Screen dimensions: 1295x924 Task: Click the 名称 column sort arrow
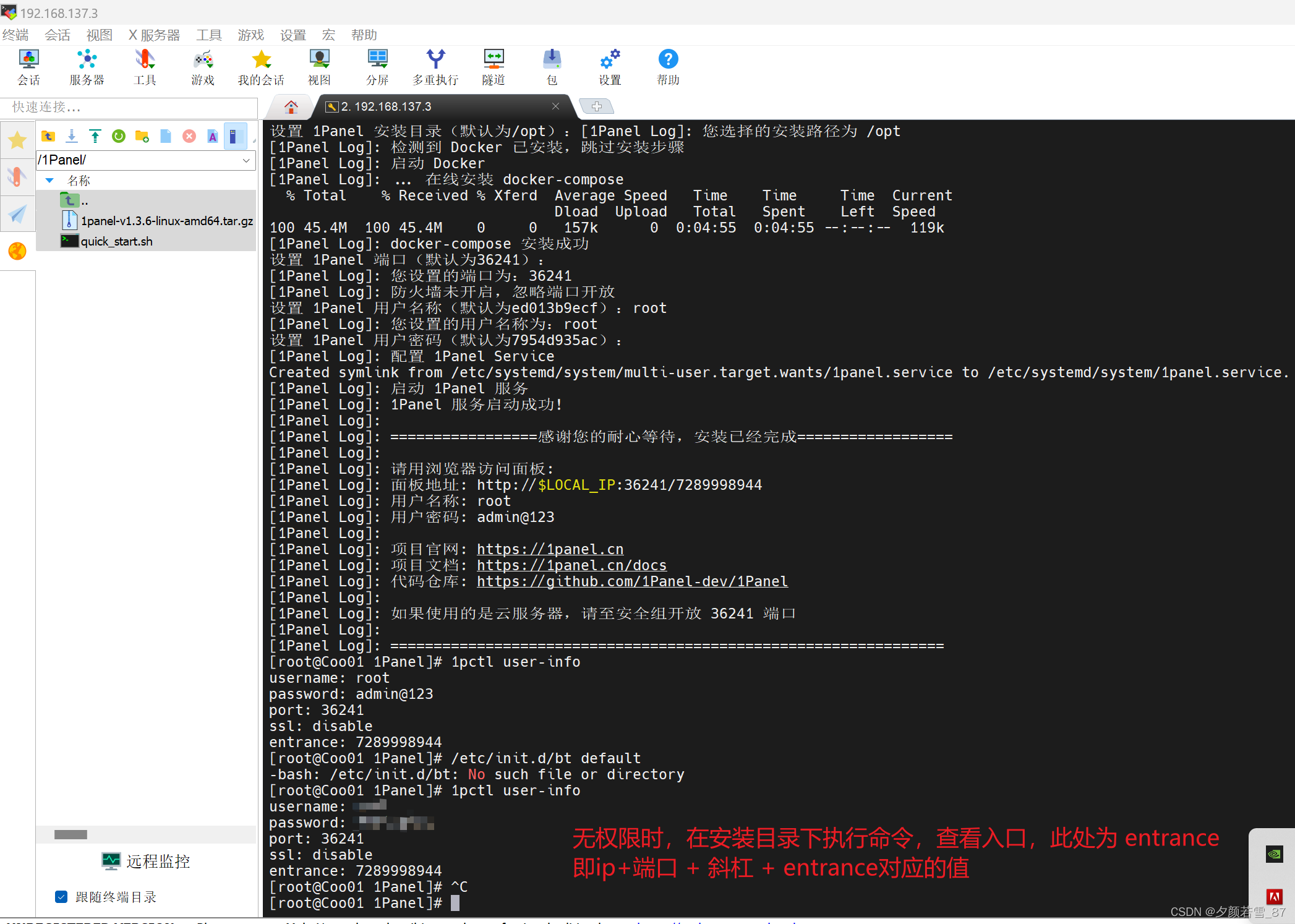50,181
